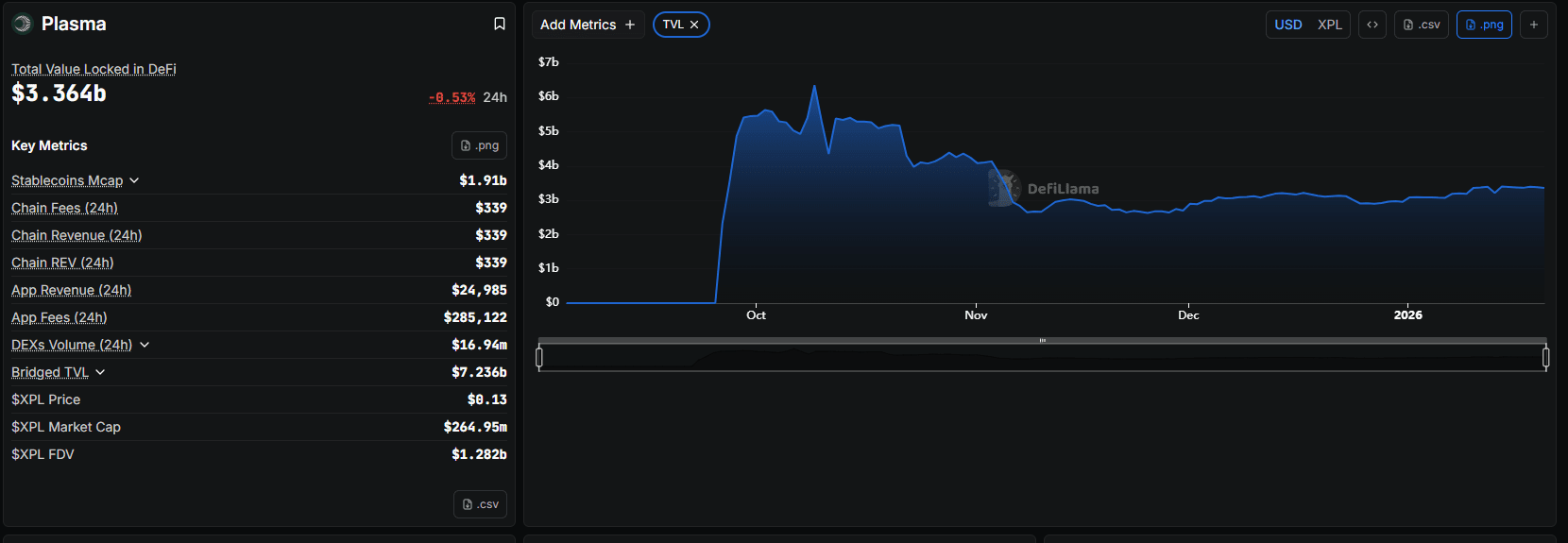
Task: Click the $XPL FDV label
Action: pyautogui.click(x=43, y=454)
